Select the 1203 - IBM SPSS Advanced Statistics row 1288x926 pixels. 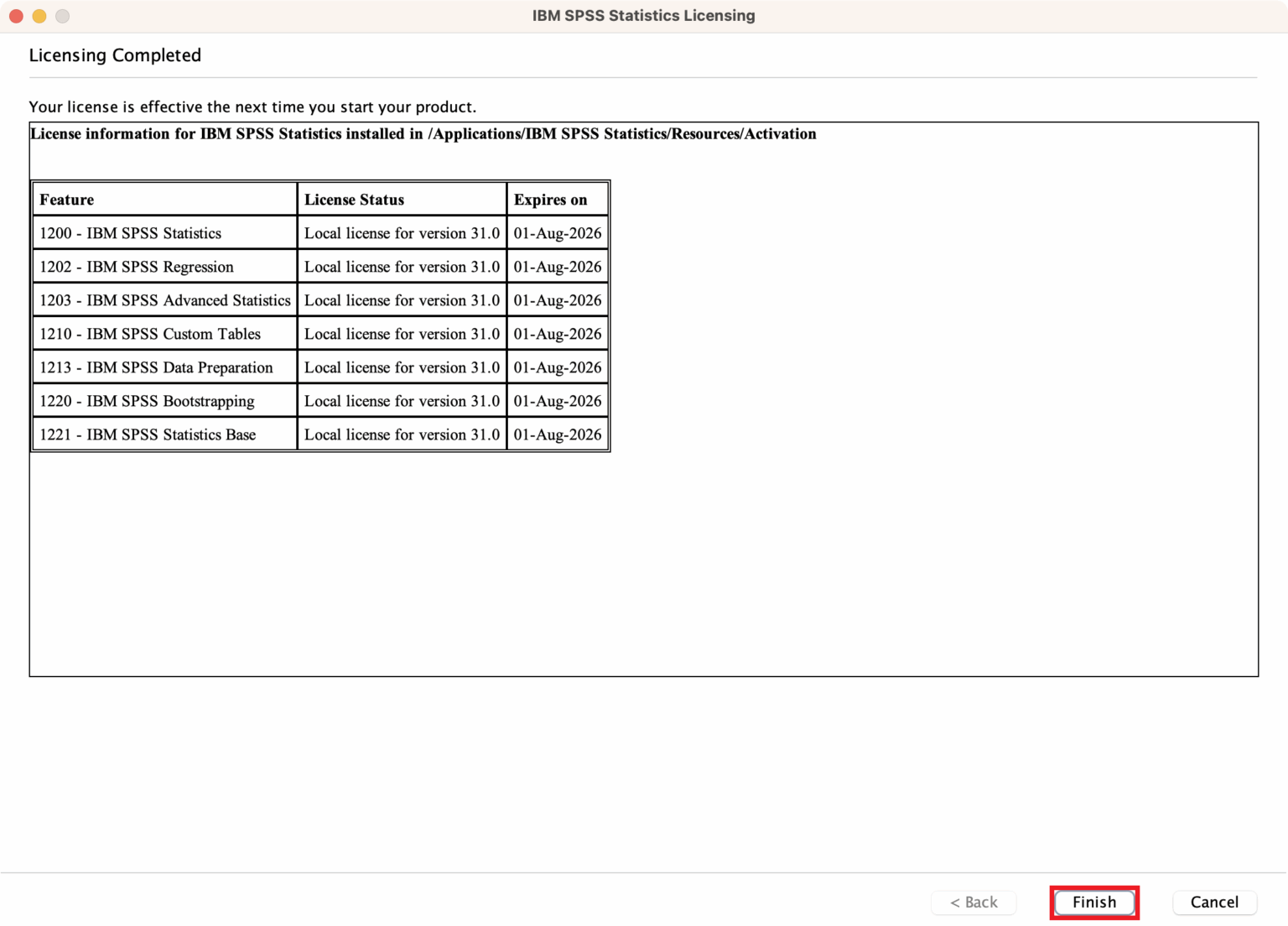(164, 300)
